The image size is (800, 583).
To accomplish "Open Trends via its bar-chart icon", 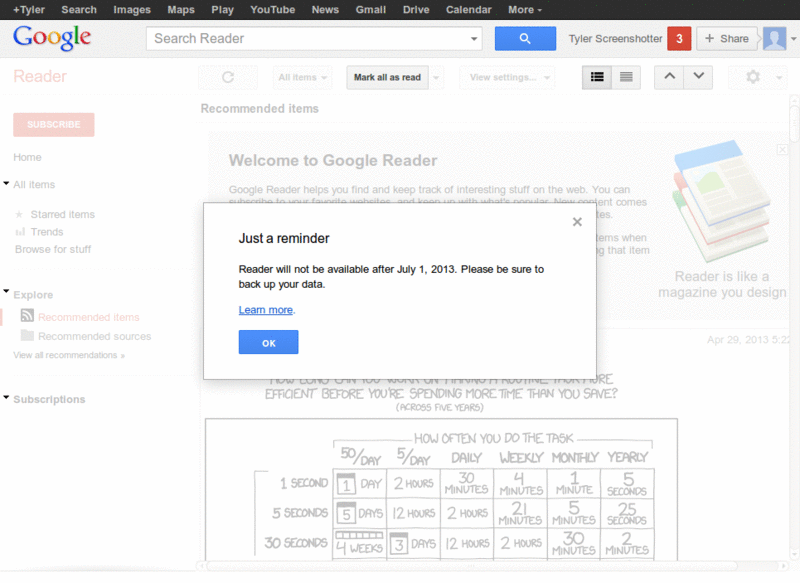I will (21, 232).
